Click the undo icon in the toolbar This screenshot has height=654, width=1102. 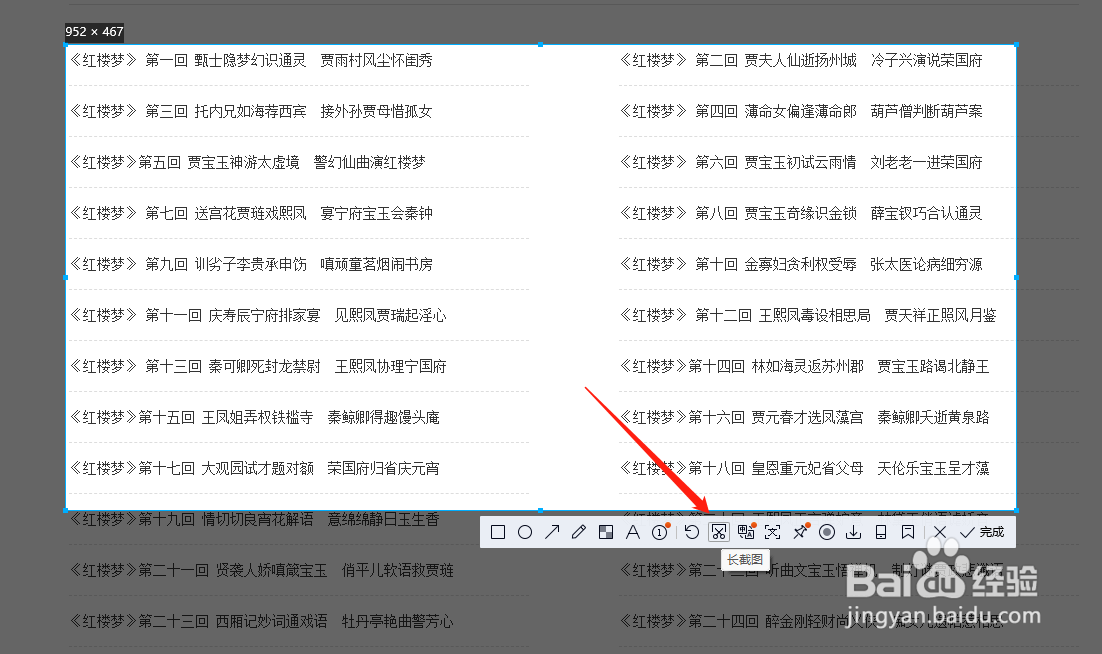[692, 532]
